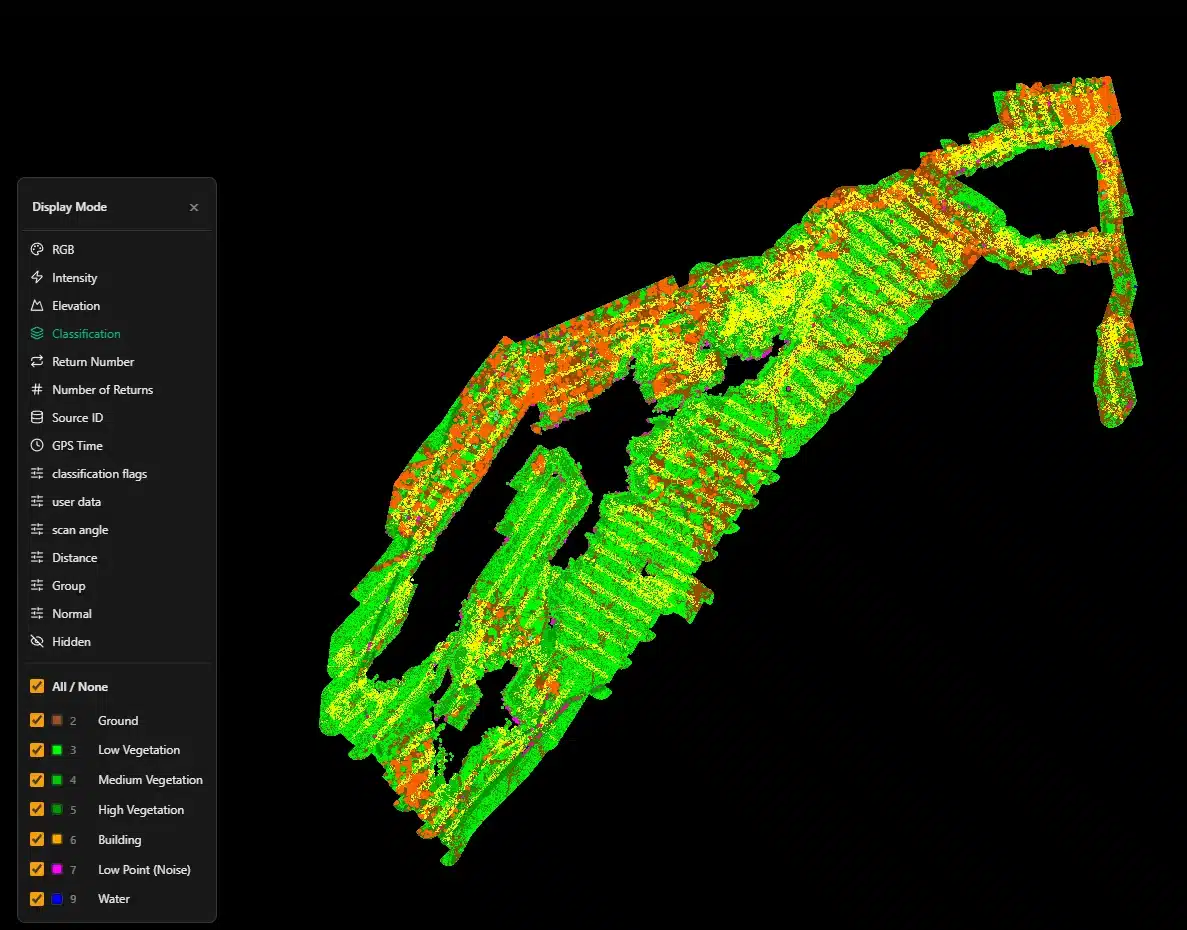Click the Hidden crossed-eye icon
Screen dimensions: 1187x930
pyautogui.click(x=36, y=641)
